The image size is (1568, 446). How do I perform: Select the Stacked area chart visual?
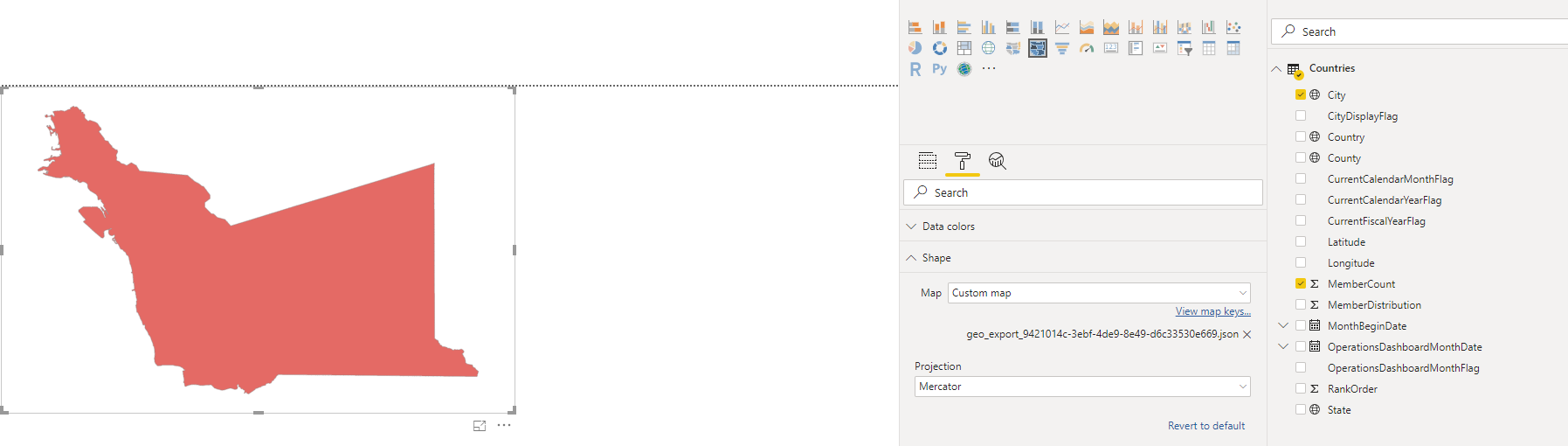[1110, 27]
